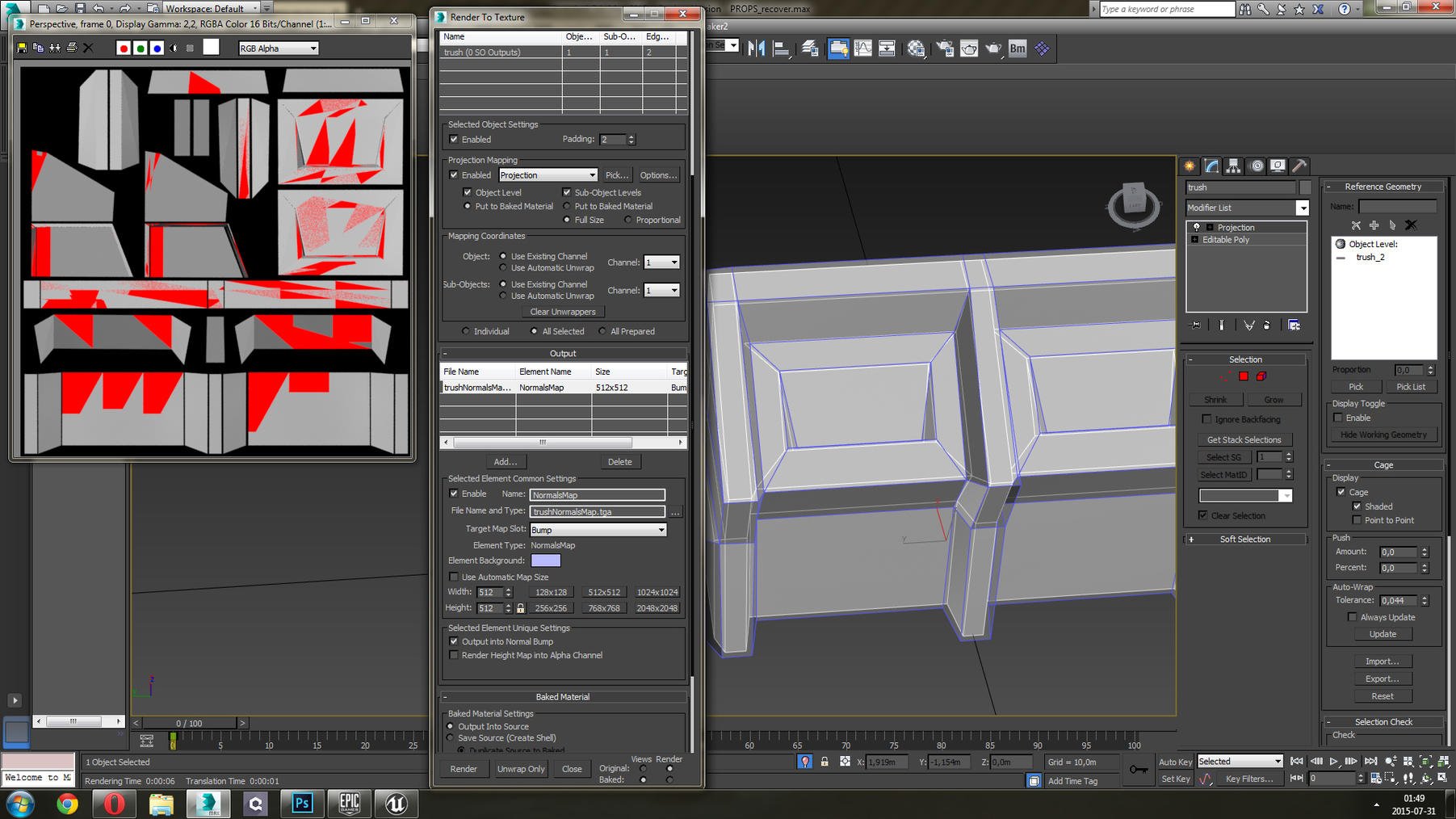Toggle the Projection modifier light bulb
The width and height of the screenshot is (1456, 819).
pyautogui.click(x=1196, y=227)
